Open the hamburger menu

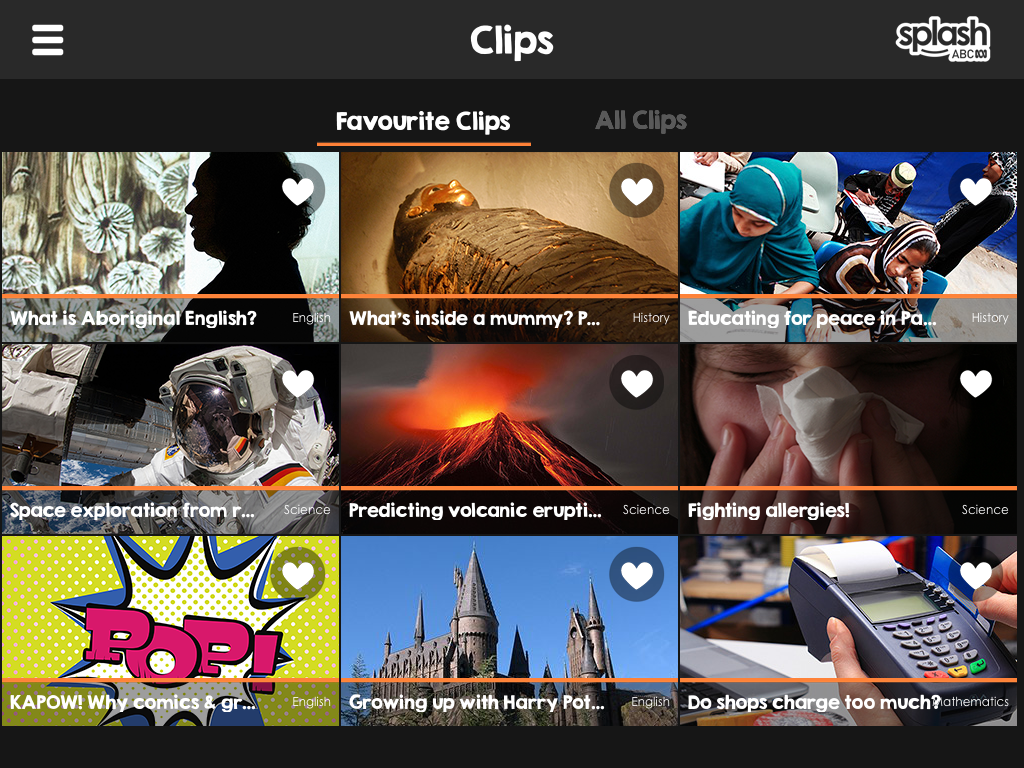[x=48, y=40]
